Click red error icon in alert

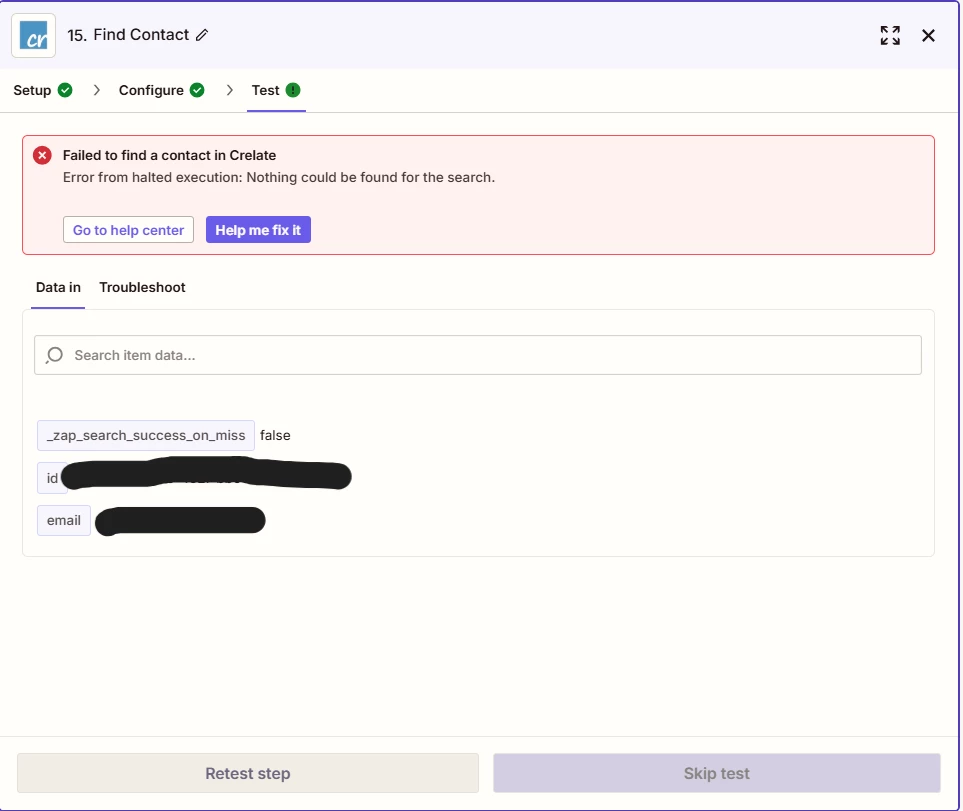coord(42,155)
